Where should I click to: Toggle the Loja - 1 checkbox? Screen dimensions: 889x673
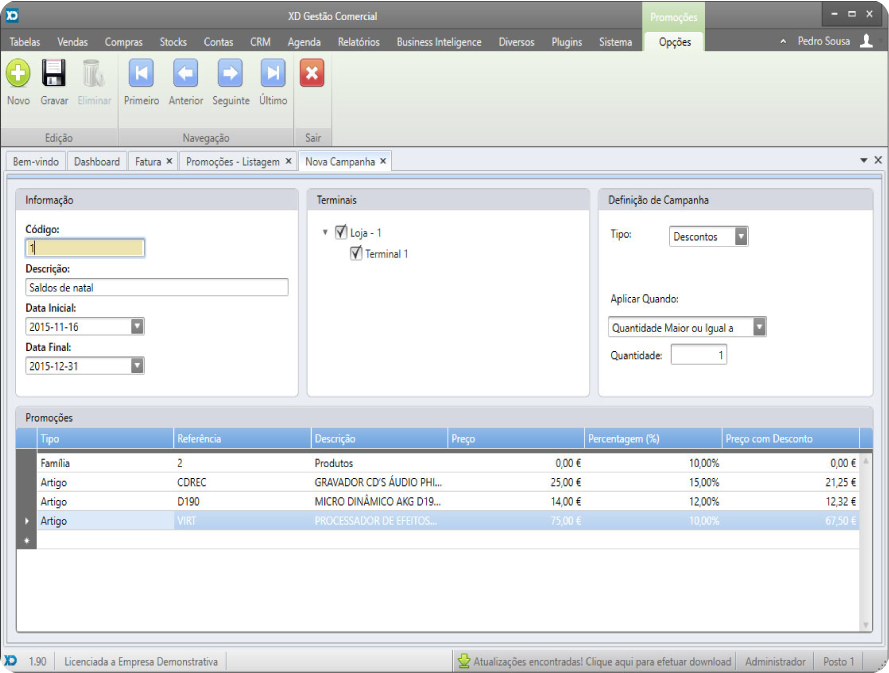point(341,232)
